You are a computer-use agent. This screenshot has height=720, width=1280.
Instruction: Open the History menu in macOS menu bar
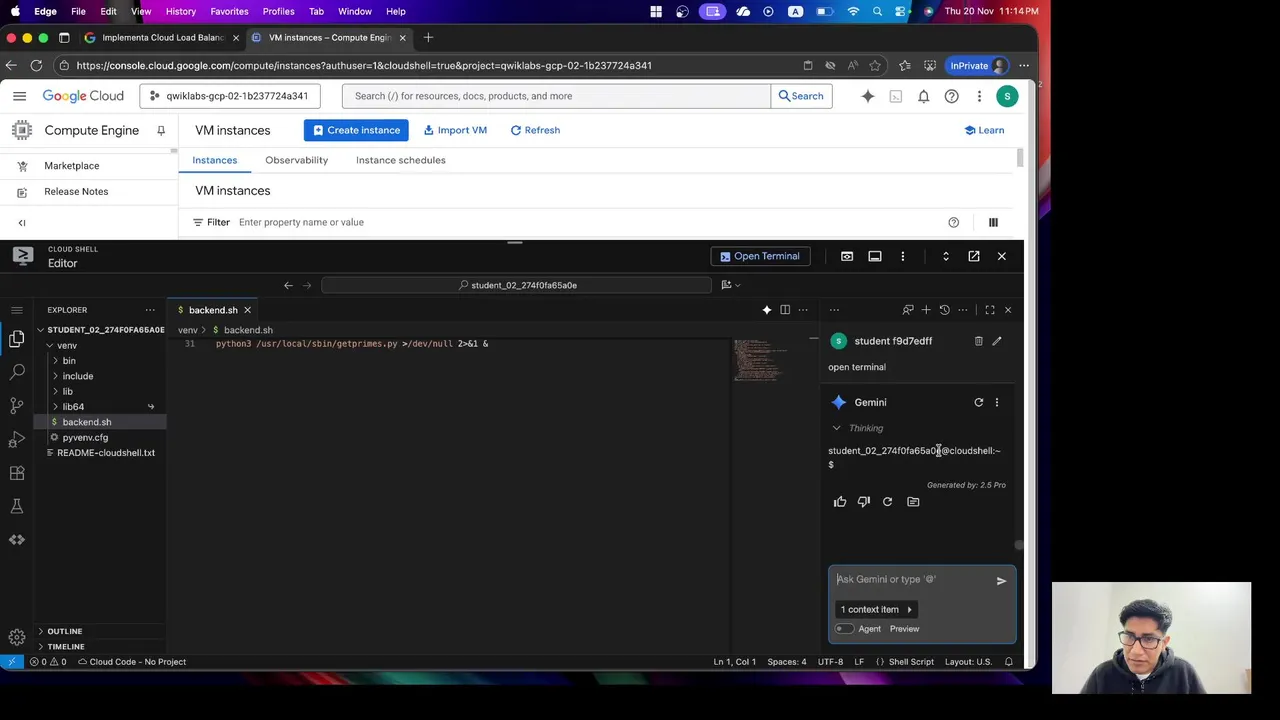(180, 11)
